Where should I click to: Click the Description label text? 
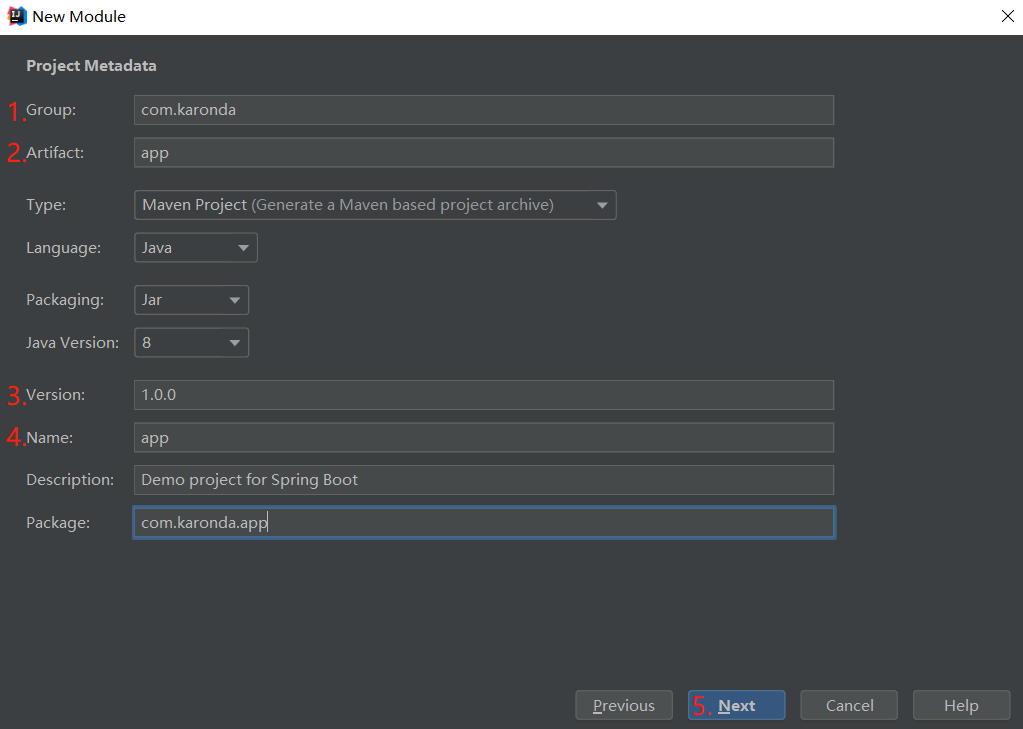pos(70,480)
